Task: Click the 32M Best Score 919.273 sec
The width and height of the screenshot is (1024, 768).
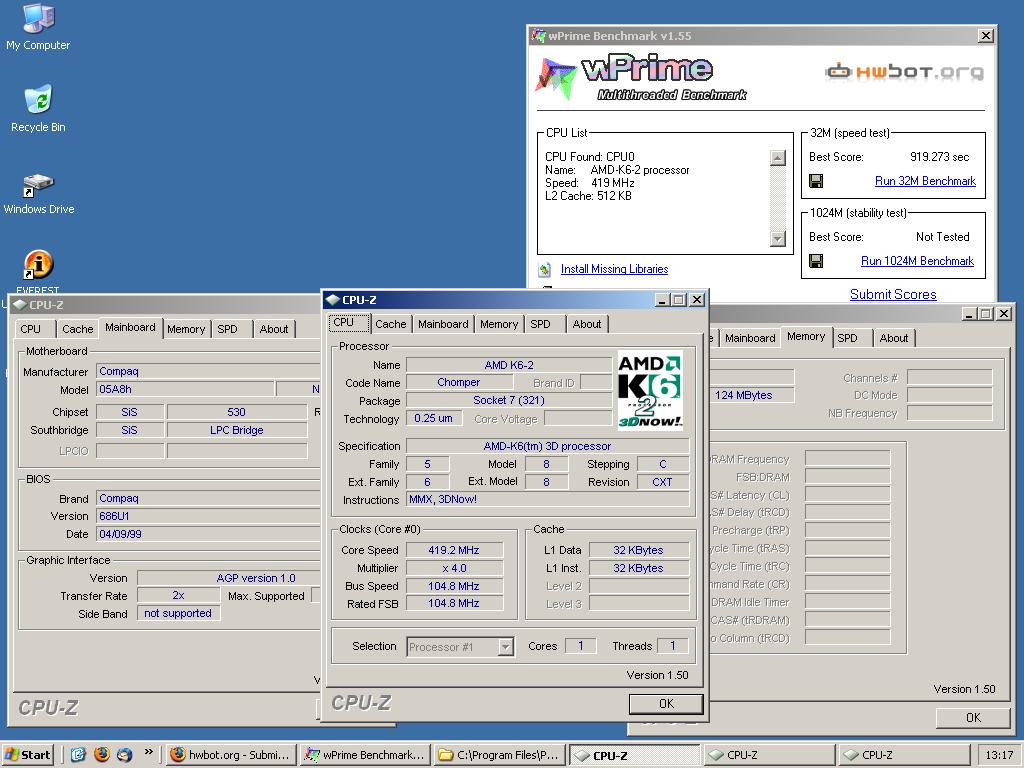Action: click(939, 157)
